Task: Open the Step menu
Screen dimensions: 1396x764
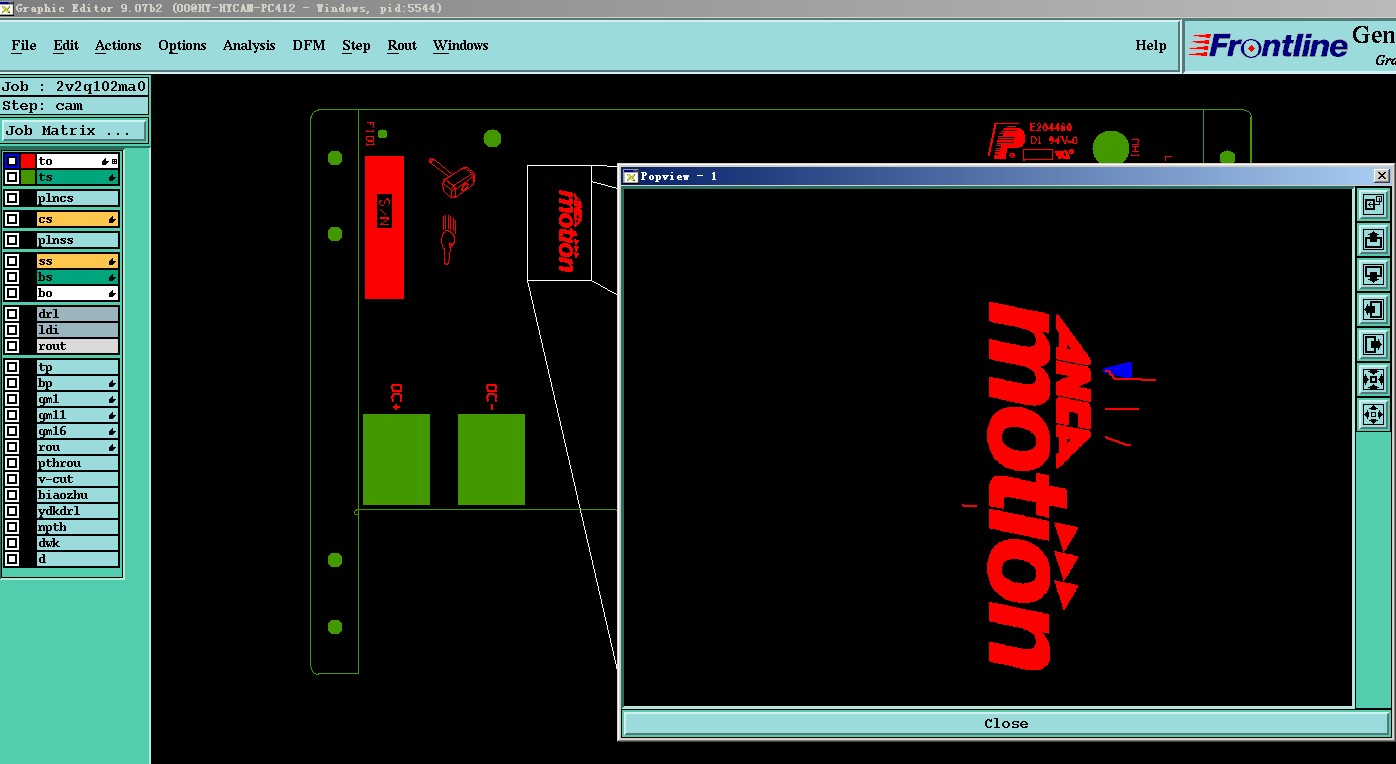Action: [x=356, y=46]
